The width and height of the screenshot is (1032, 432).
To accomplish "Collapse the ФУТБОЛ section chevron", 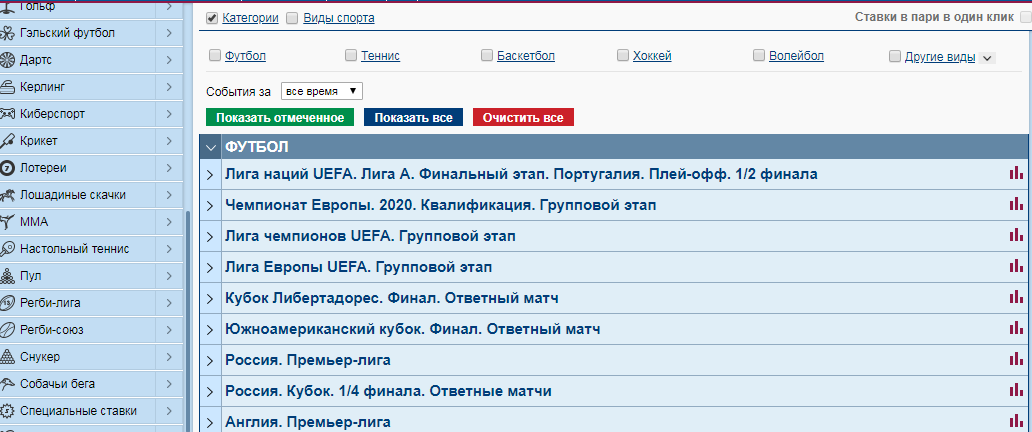I will pos(211,148).
